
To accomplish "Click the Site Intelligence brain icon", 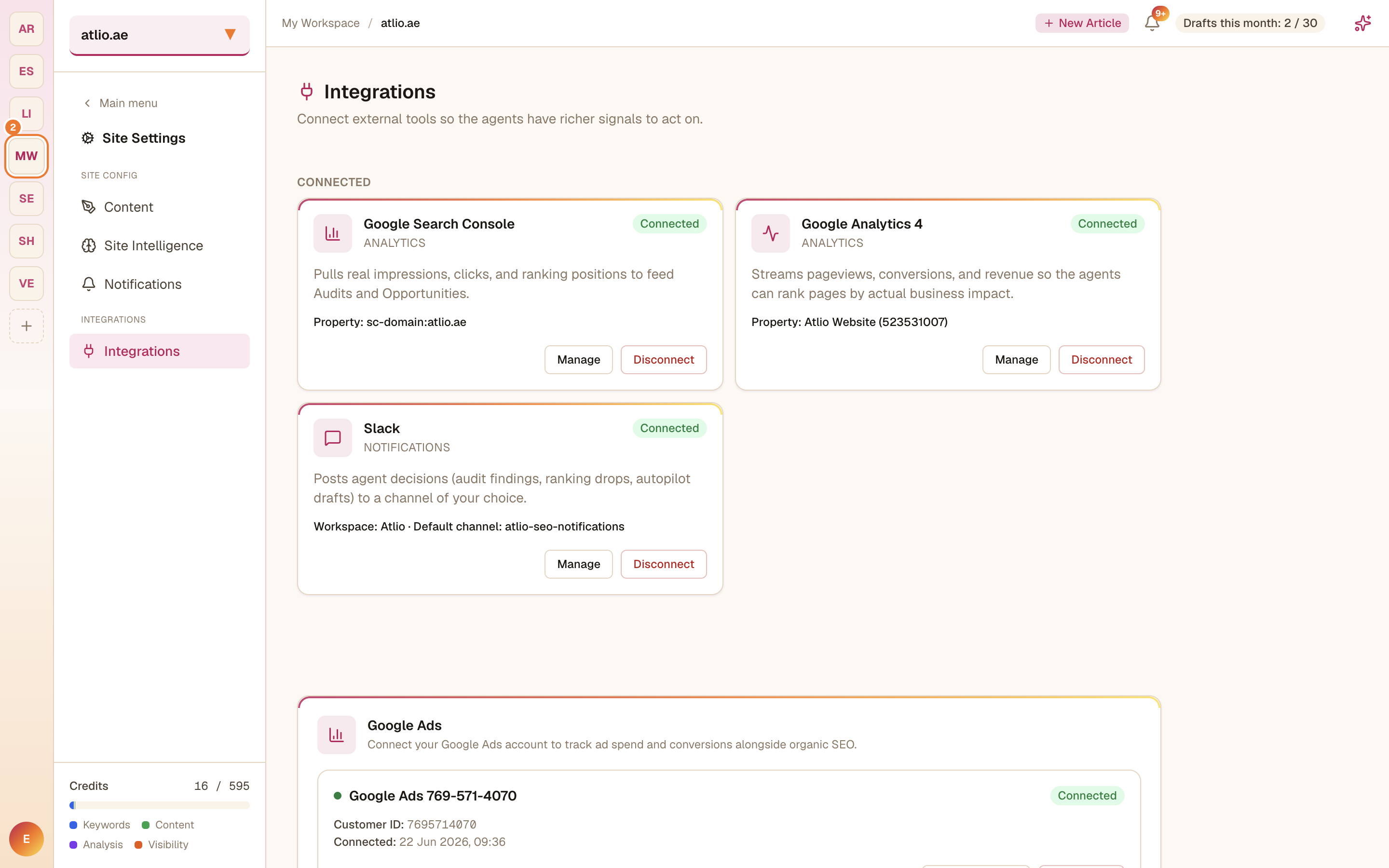I will [x=88, y=246].
